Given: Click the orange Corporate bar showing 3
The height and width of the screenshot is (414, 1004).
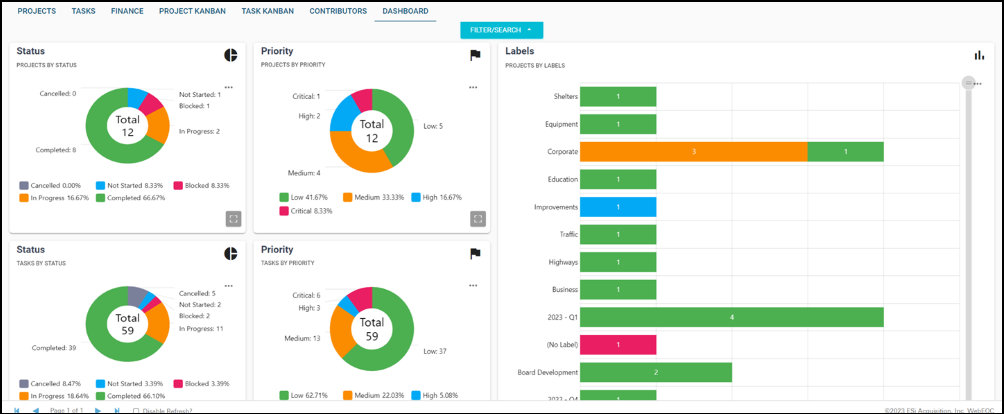Looking at the screenshot, I should [693, 152].
